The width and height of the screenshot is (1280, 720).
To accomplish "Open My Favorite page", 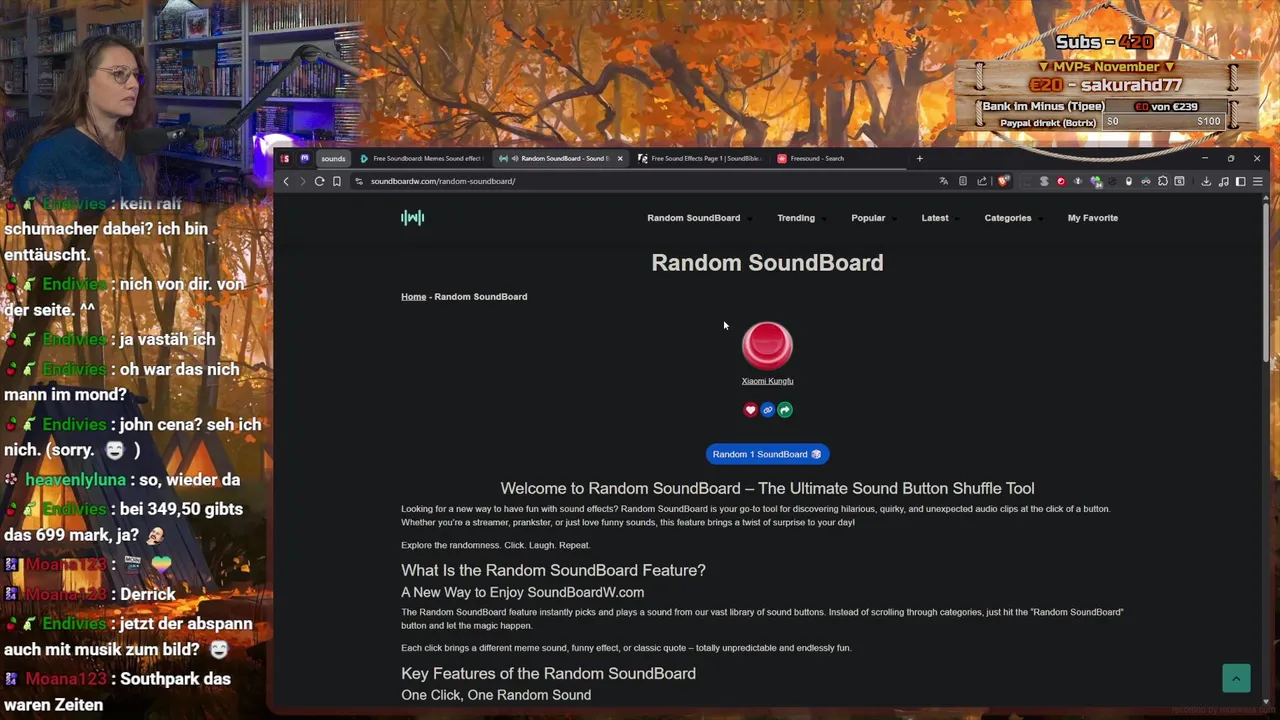I will 1092,218.
